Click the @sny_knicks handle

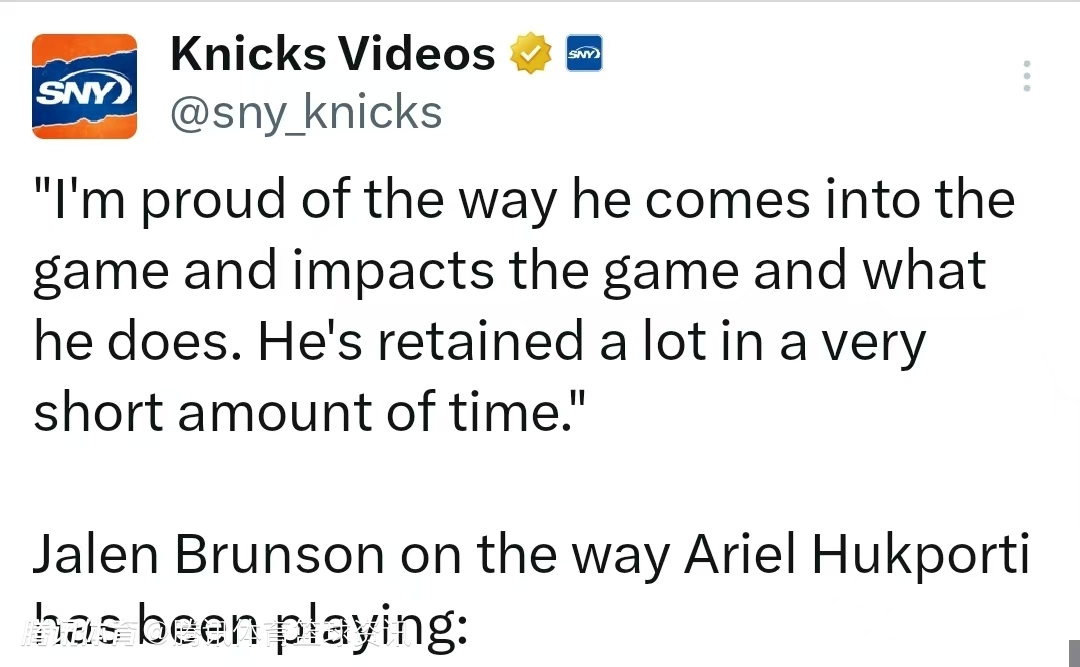(306, 113)
